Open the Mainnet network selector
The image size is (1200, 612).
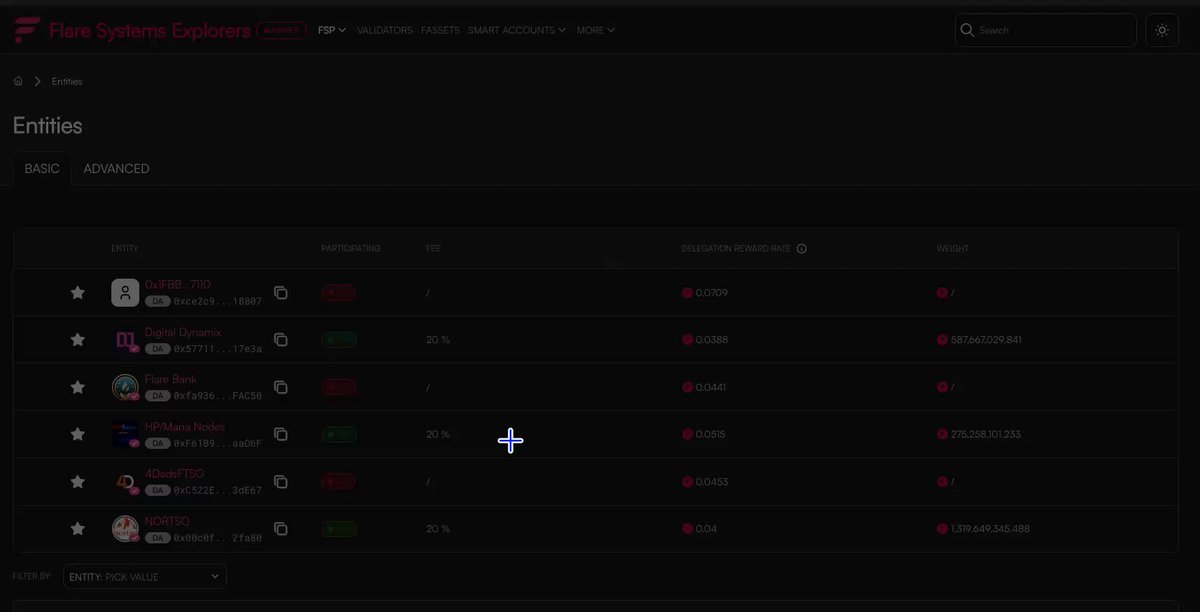click(282, 30)
